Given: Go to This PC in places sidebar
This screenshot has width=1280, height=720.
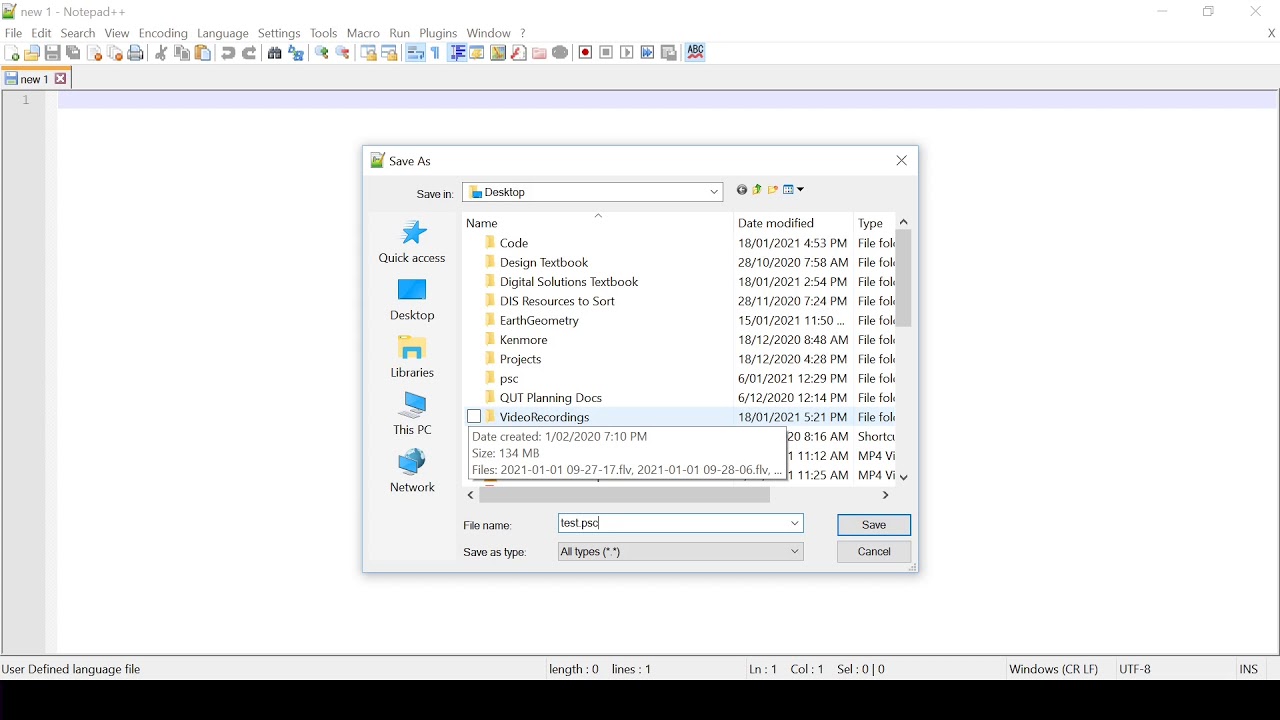Looking at the screenshot, I should (413, 414).
